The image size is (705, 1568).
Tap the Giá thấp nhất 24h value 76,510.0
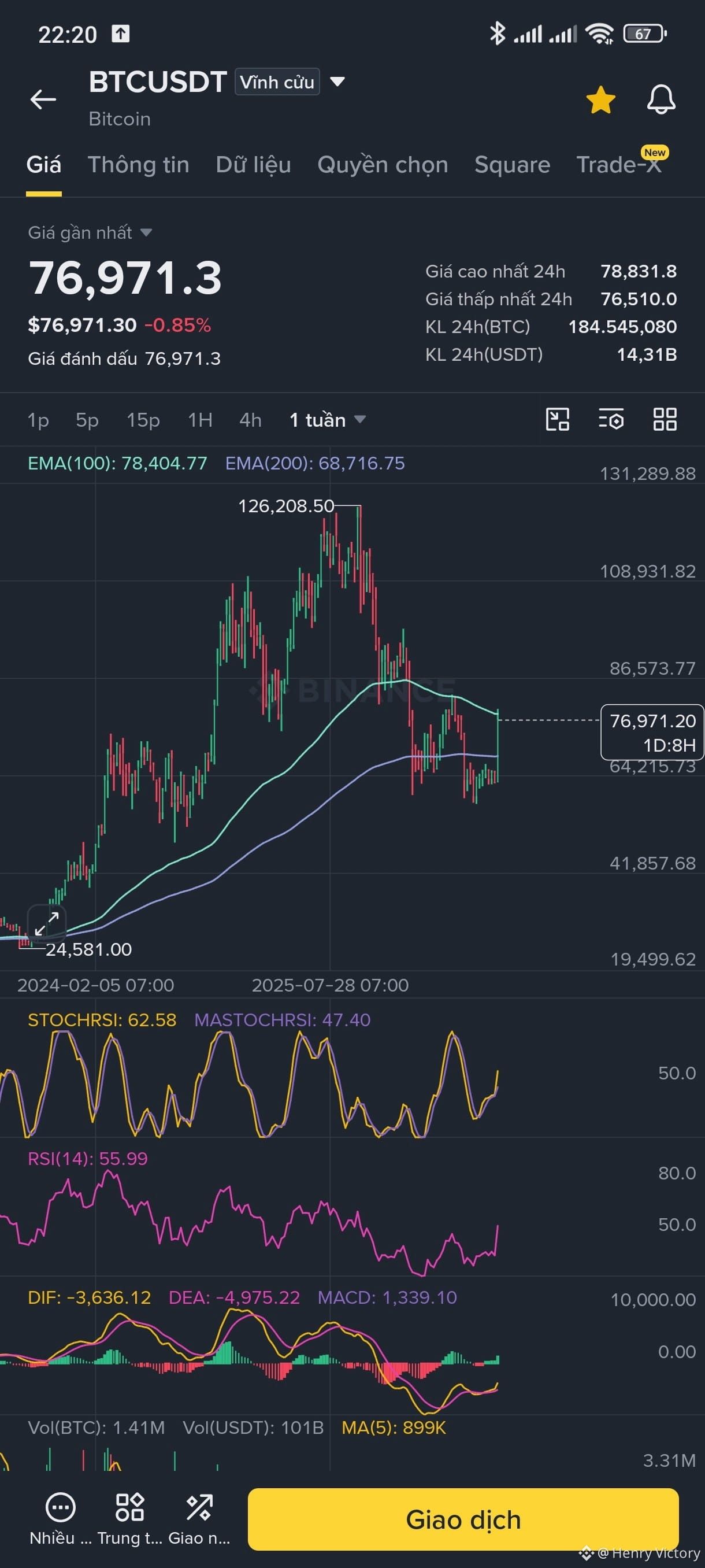click(x=639, y=299)
